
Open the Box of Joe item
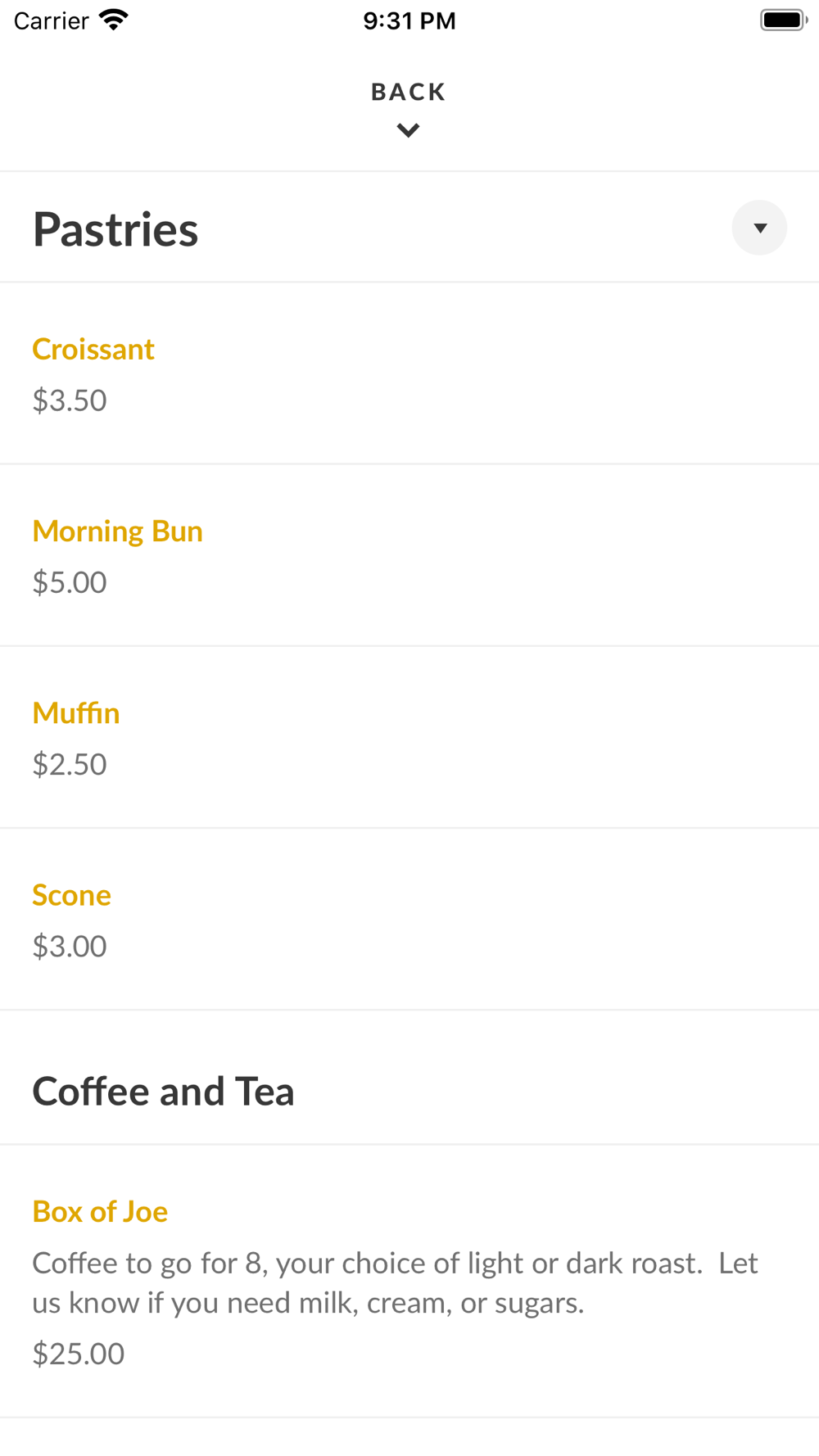pyautogui.click(x=100, y=1211)
